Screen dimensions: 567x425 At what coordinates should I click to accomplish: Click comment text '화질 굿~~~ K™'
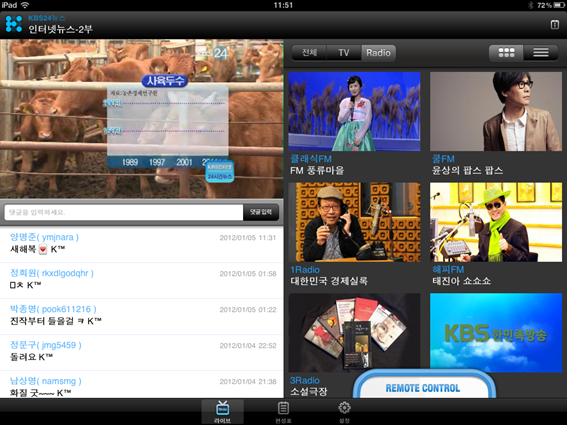click(40, 392)
